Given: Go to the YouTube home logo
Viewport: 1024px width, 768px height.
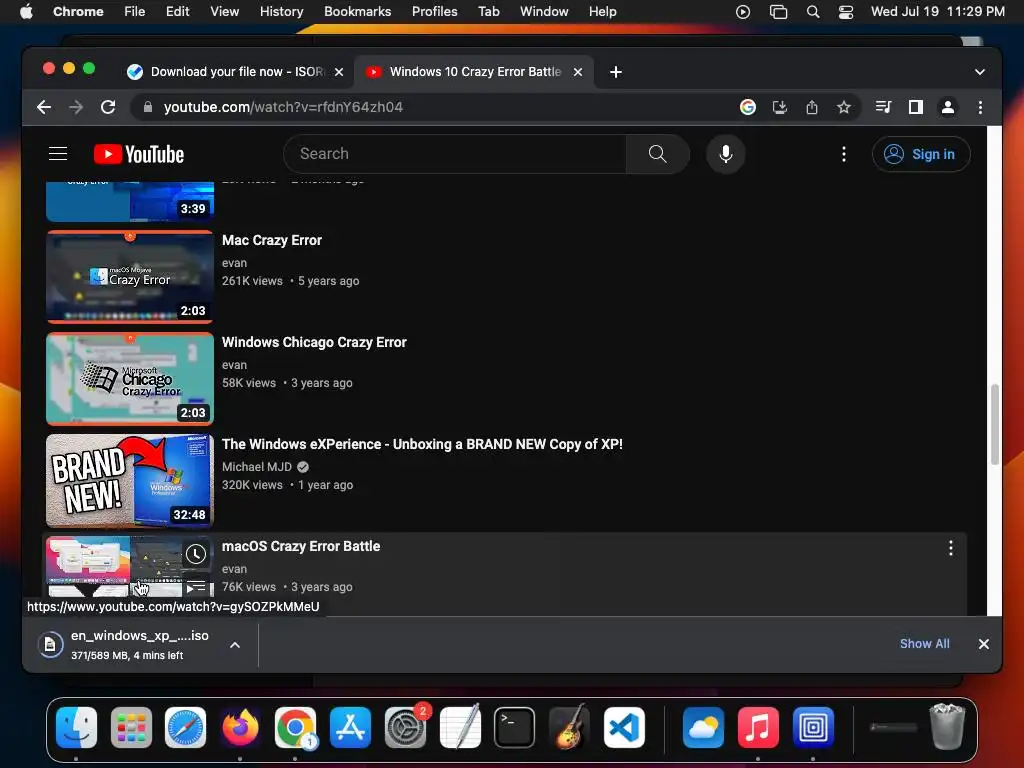Looking at the screenshot, I should [x=139, y=154].
